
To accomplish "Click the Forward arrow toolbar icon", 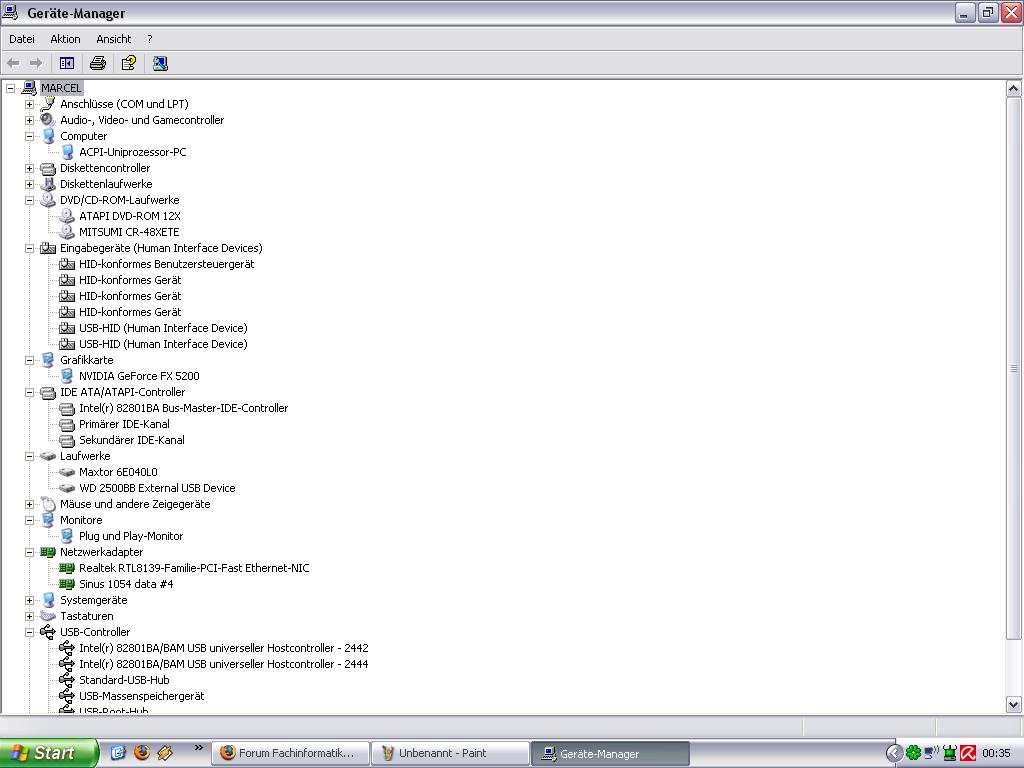I will (x=36, y=63).
